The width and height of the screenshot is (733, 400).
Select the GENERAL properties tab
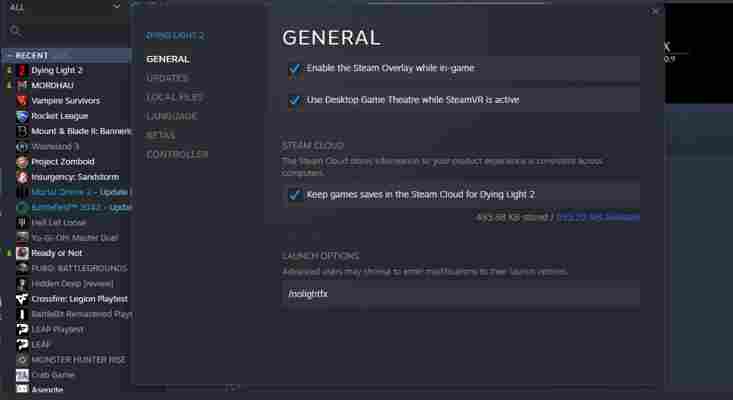click(x=168, y=59)
